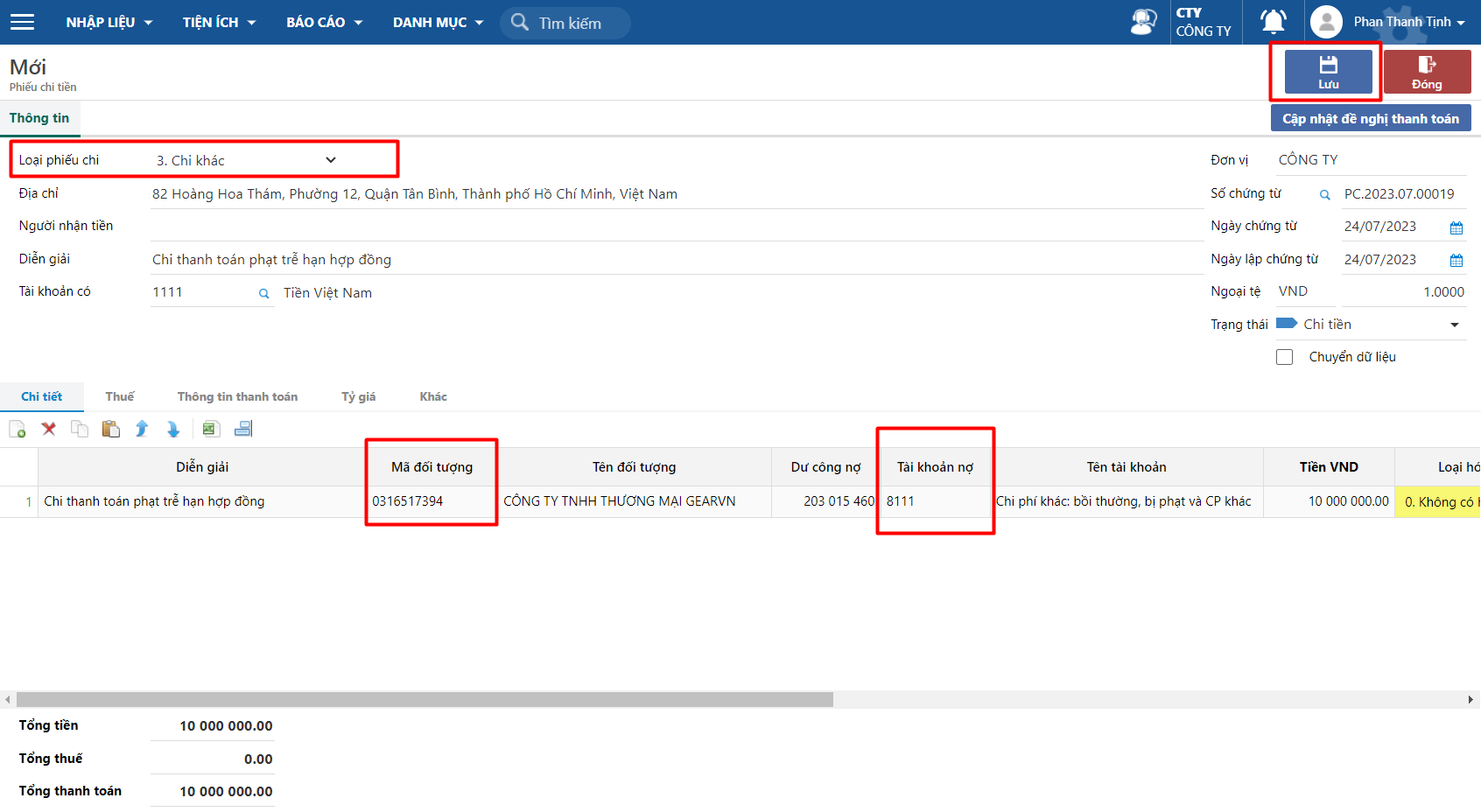Click Cập nhật đề nghị thanh toán

click(1371, 118)
